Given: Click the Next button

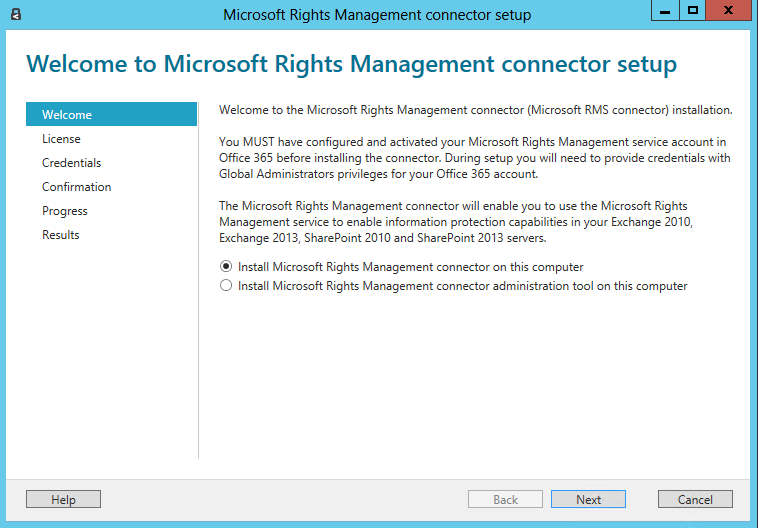Looking at the screenshot, I should click(x=588, y=499).
